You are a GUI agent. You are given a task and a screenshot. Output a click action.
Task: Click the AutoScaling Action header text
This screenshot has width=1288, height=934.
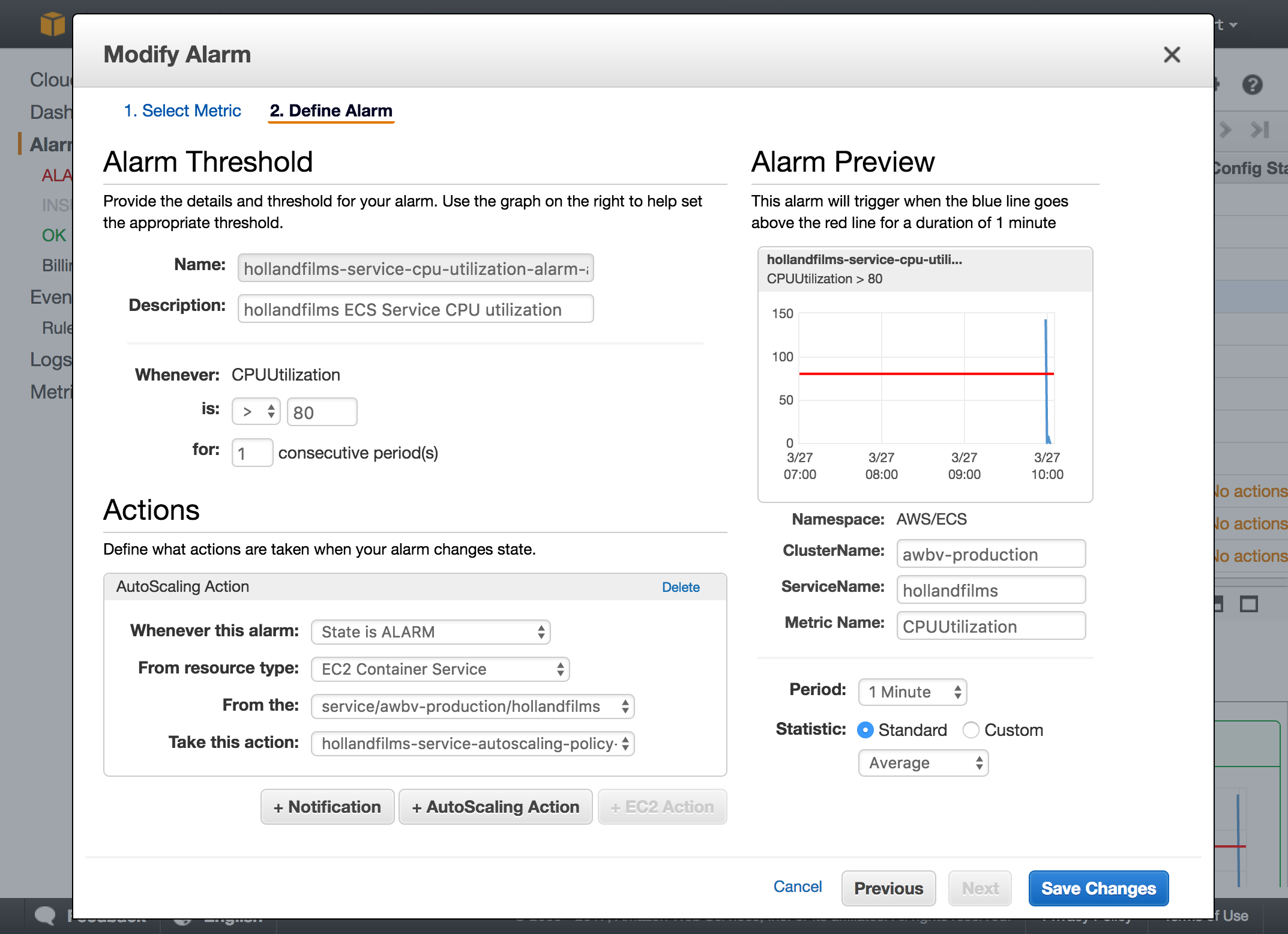click(182, 586)
